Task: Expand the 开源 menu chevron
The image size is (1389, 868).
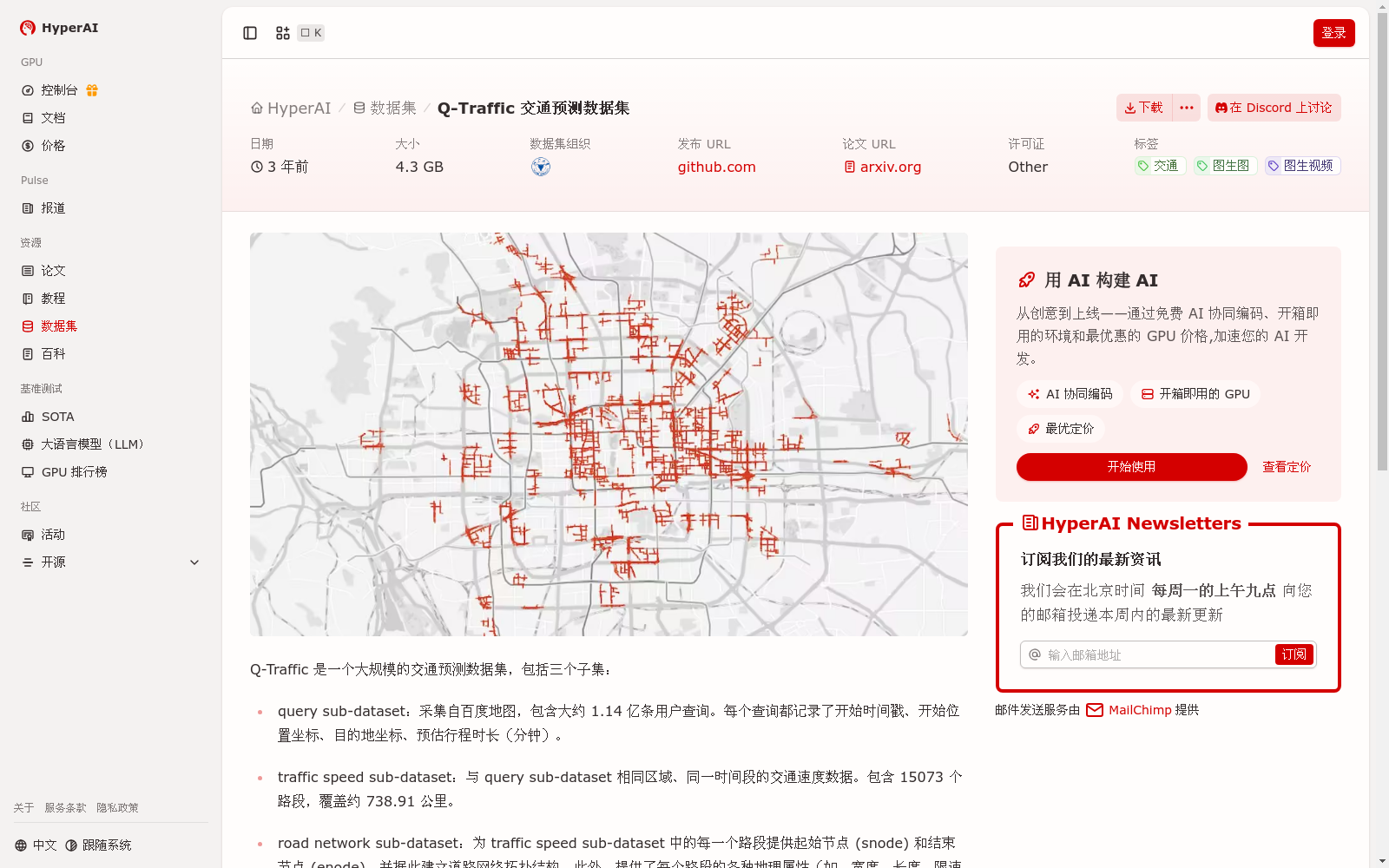Action: click(194, 562)
